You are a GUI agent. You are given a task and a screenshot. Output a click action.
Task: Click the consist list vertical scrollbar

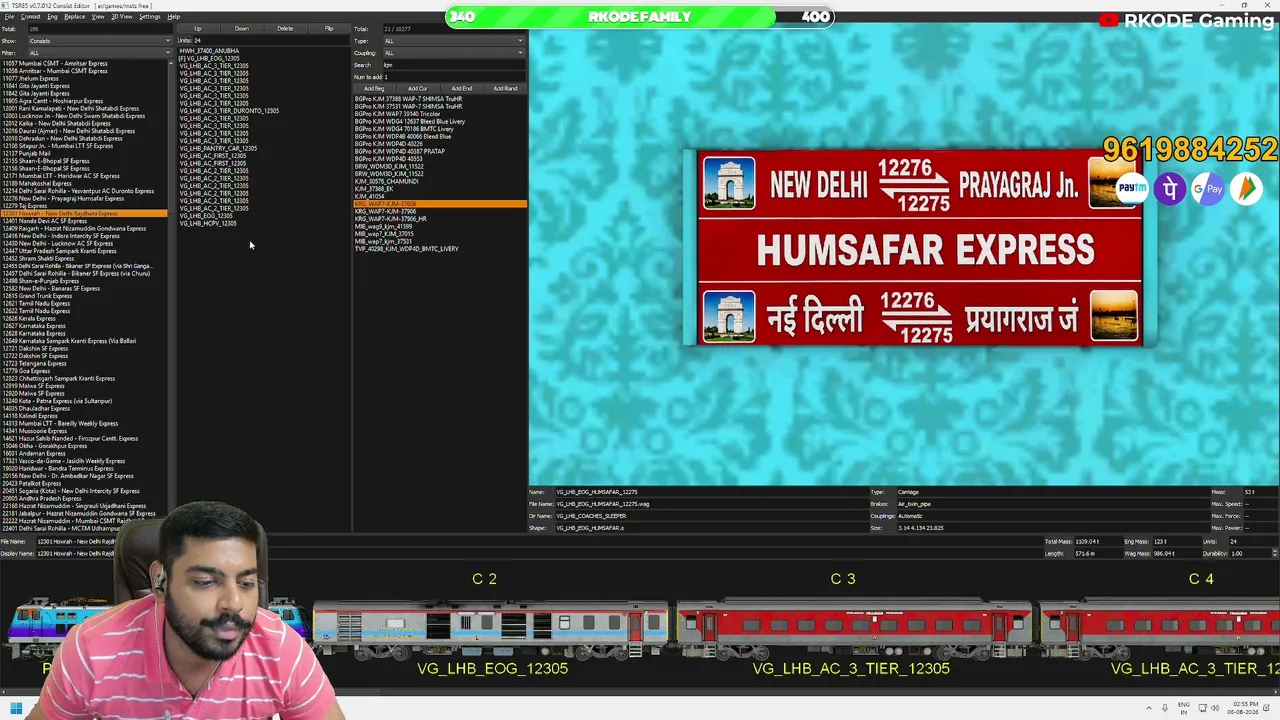pyautogui.click(x=171, y=295)
